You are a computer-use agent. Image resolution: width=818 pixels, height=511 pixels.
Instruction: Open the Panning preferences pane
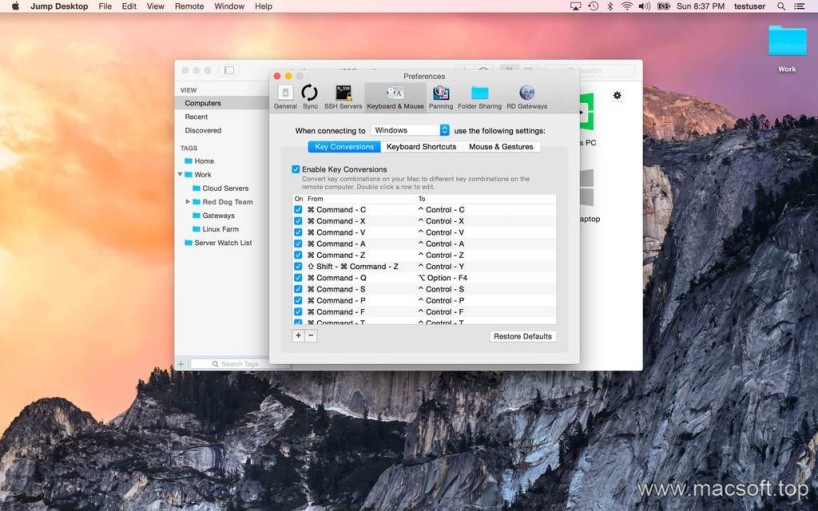[441, 96]
